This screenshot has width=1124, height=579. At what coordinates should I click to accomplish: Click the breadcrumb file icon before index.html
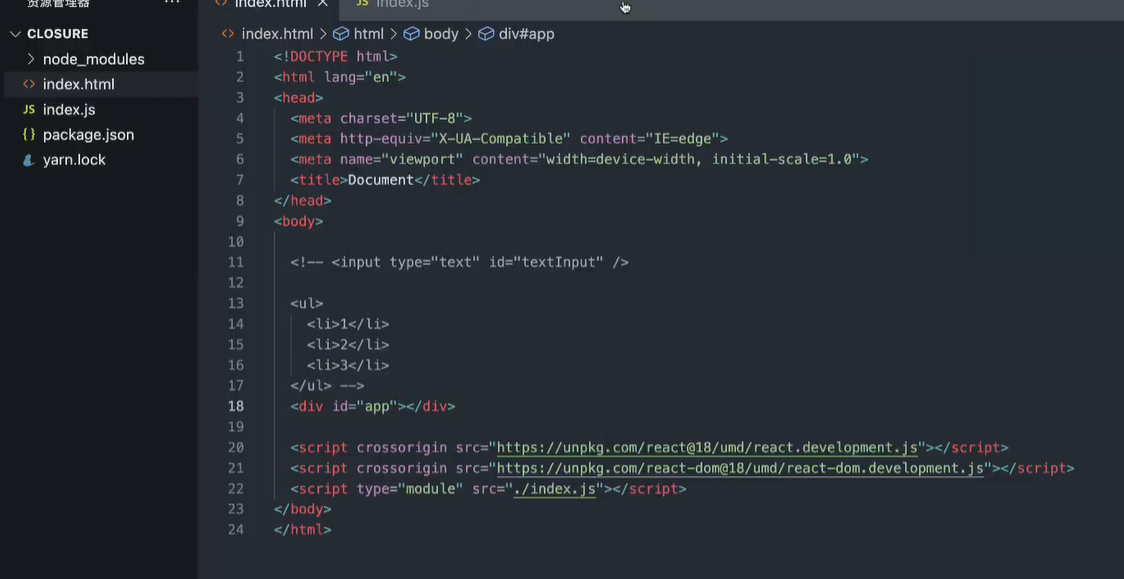pyautogui.click(x=228, y=34)
